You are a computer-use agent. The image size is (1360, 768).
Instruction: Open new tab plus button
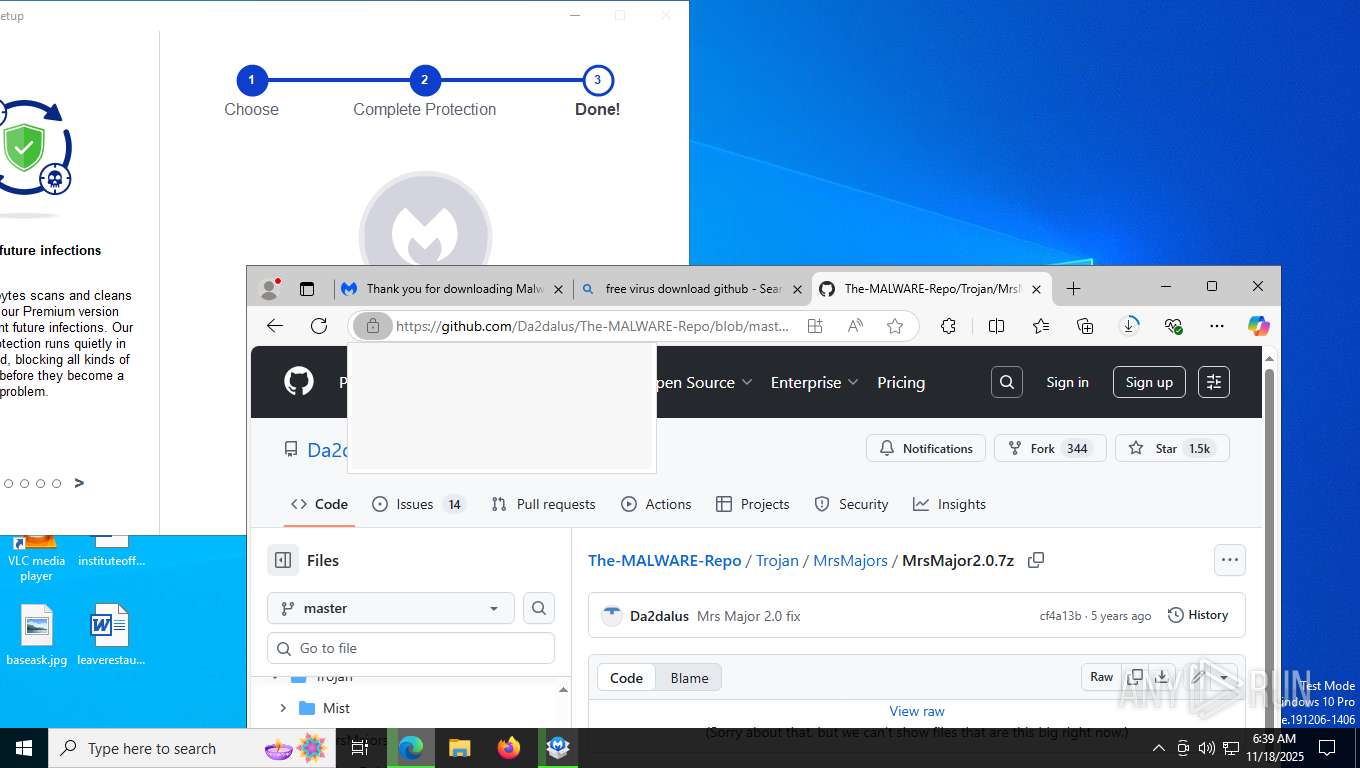(1073, 289)
